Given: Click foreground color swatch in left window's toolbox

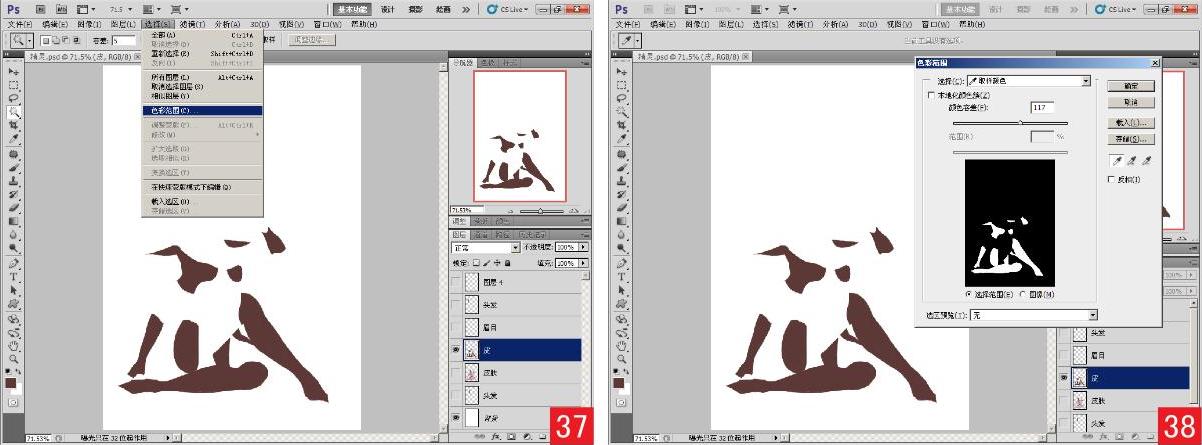Looking at the screenshot, I should (11, 383).
